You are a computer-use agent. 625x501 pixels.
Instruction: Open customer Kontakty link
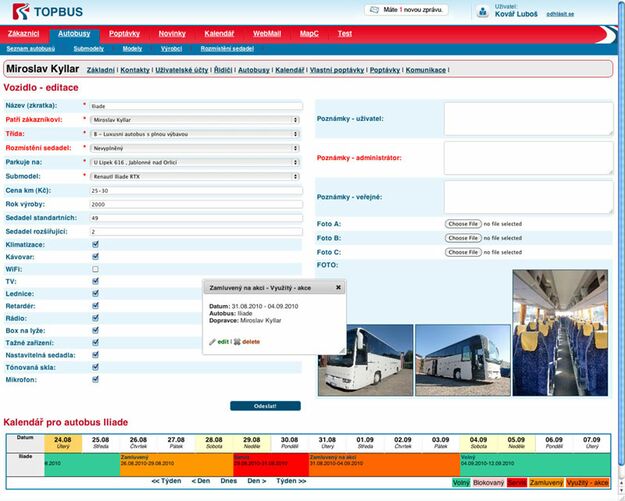tap(135, 70)
